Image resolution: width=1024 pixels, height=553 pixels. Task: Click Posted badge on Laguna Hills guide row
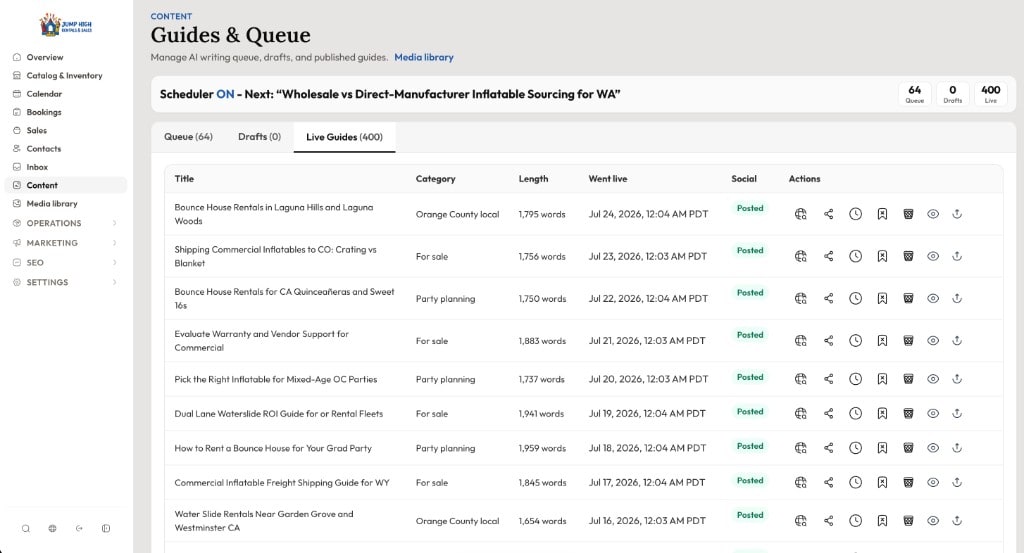pyautogui.click(x=750, y=208)
